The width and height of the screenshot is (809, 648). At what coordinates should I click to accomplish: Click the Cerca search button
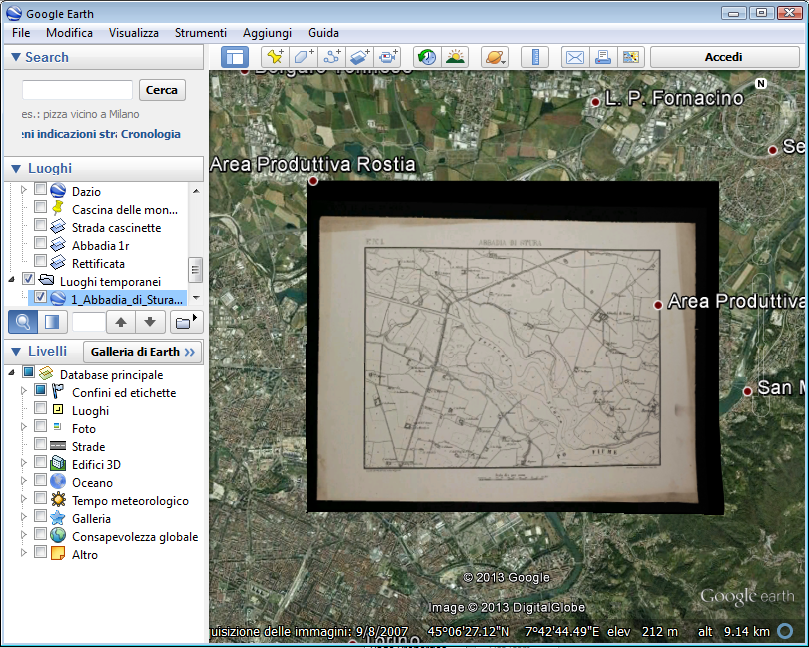tap(162, 90)
